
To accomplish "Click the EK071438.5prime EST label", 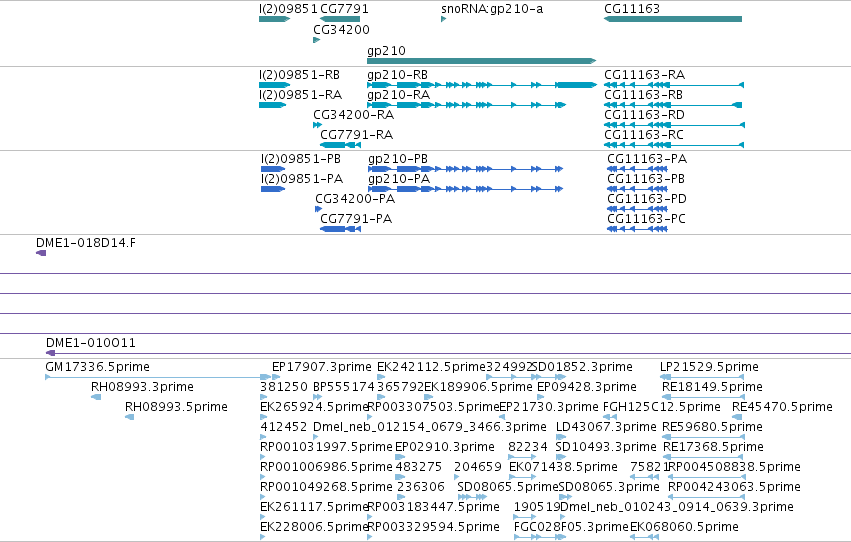I will pyautogui.click(x=563, y=467).
